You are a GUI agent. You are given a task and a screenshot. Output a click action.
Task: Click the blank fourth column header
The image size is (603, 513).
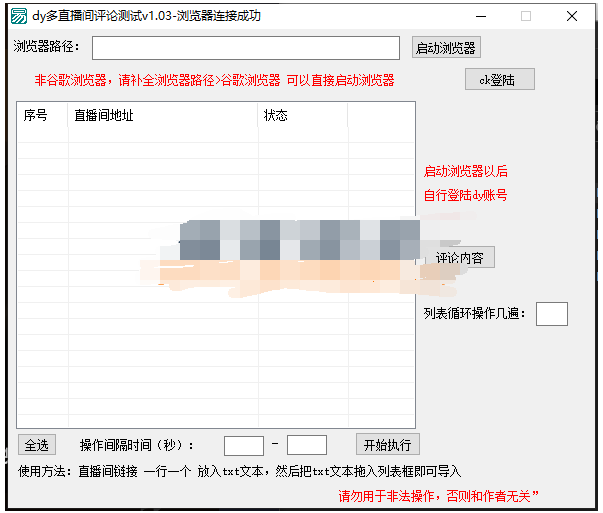tap(380, 116)
